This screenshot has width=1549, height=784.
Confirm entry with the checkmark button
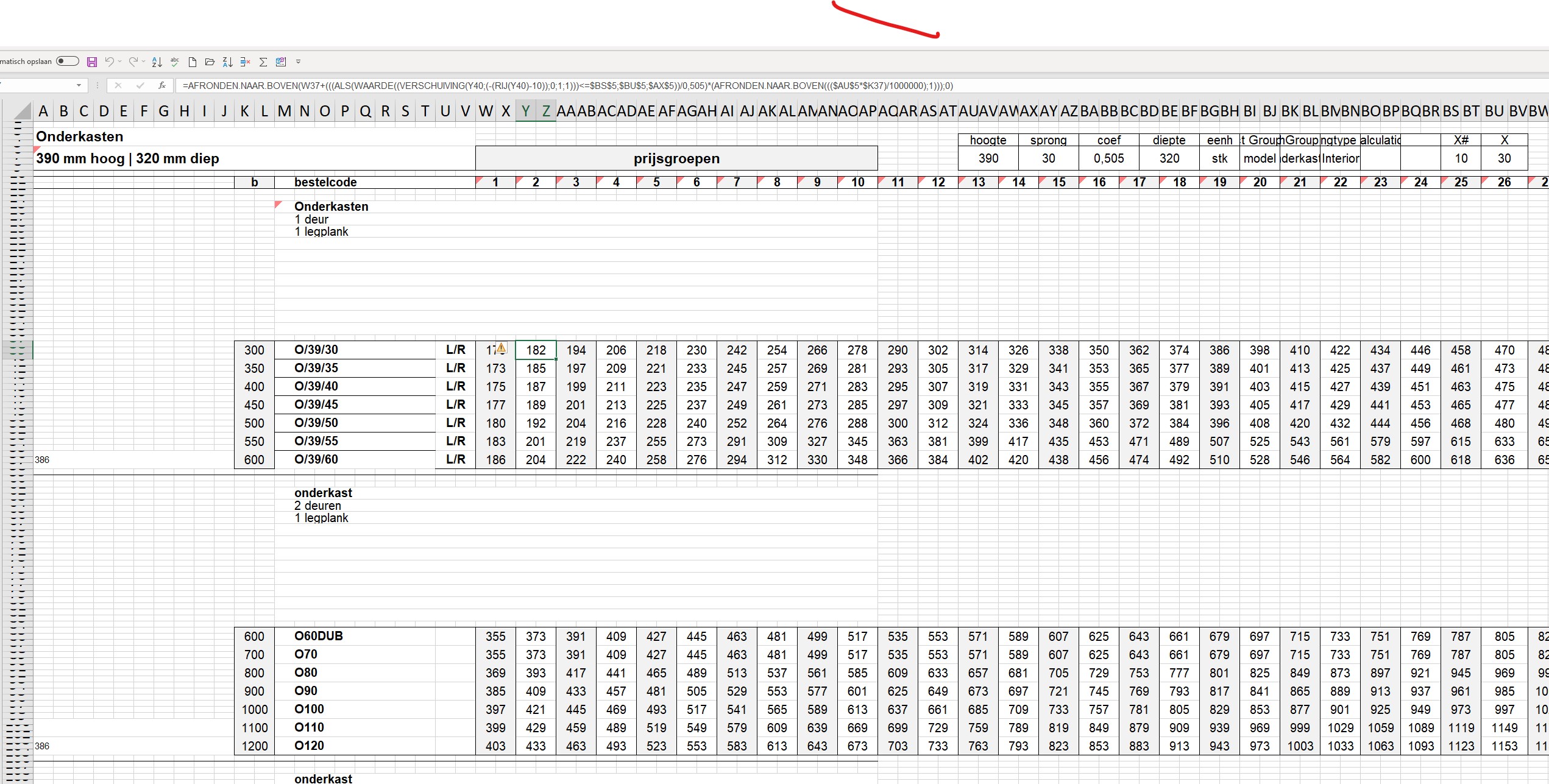pyautogui.click(x=141, y=85)
